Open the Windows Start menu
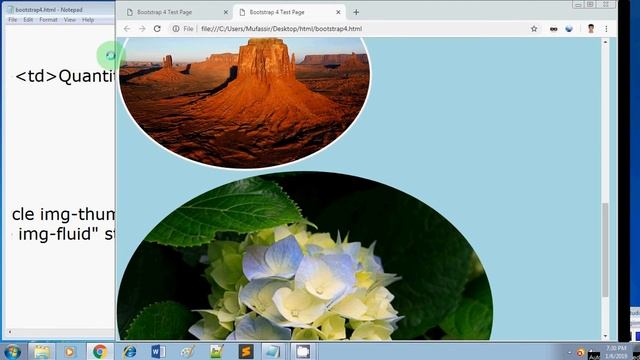This screenshot has height=360, width=640. click(13, 351)
